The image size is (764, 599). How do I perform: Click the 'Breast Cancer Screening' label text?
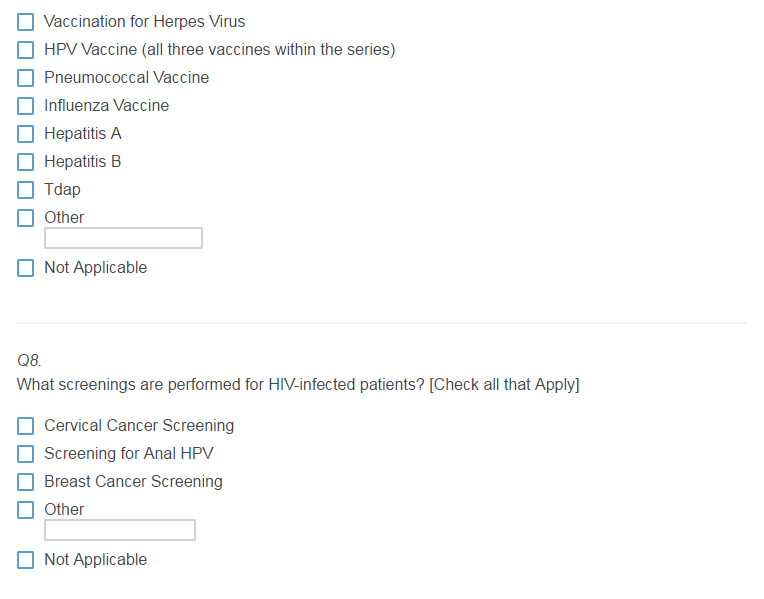point(133,482)
